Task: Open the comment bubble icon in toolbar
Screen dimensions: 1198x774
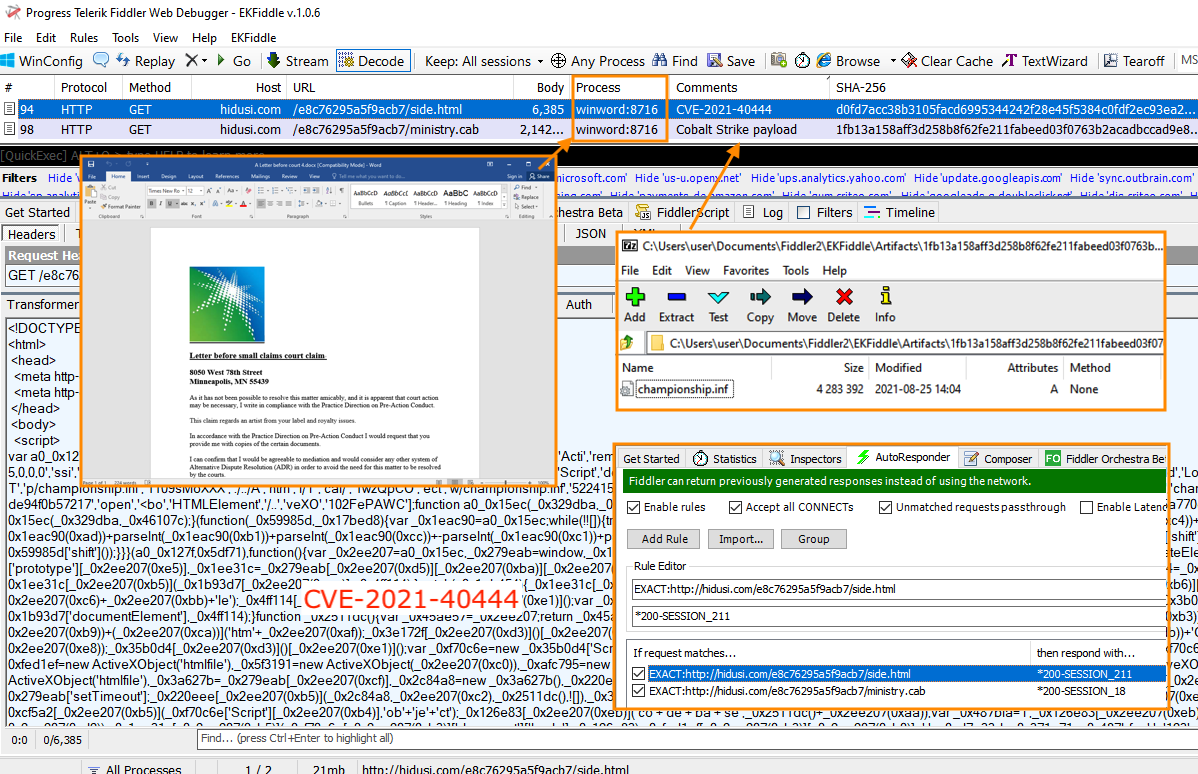Action: 101,60
